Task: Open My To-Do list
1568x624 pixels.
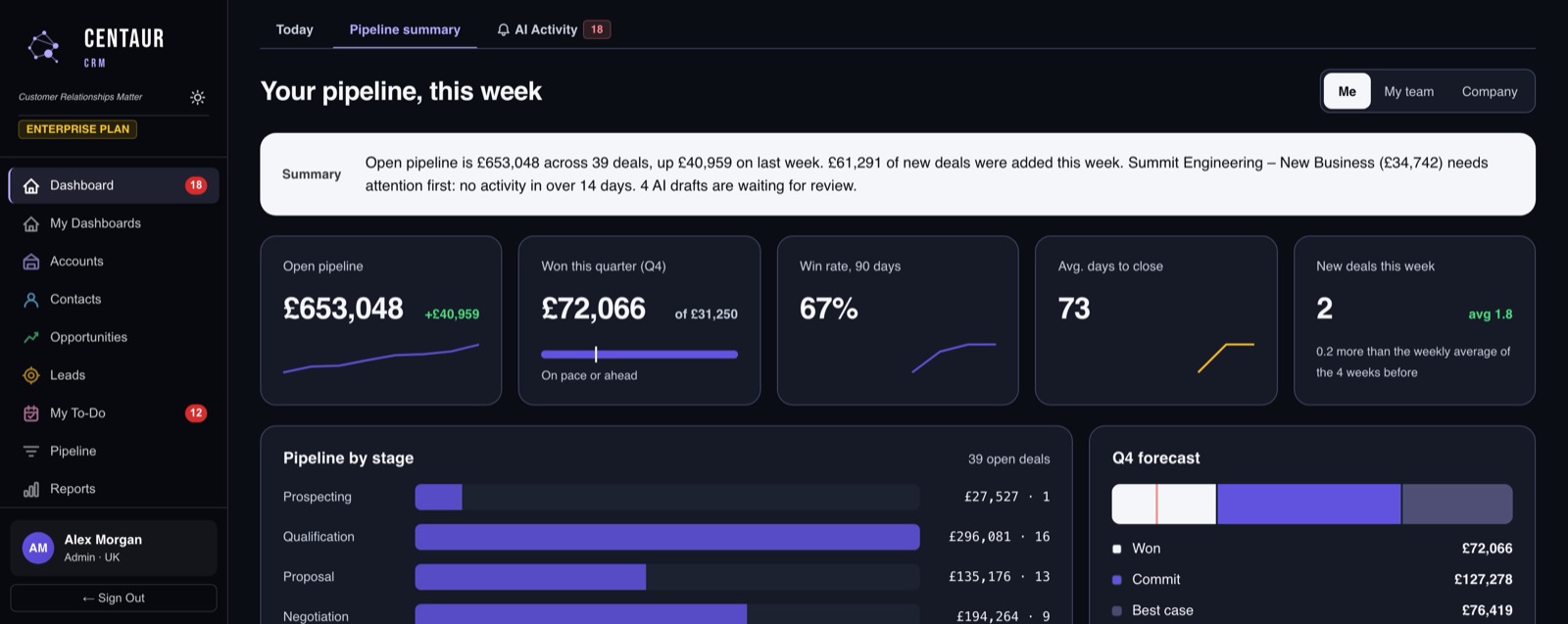Action: point(114,413)
